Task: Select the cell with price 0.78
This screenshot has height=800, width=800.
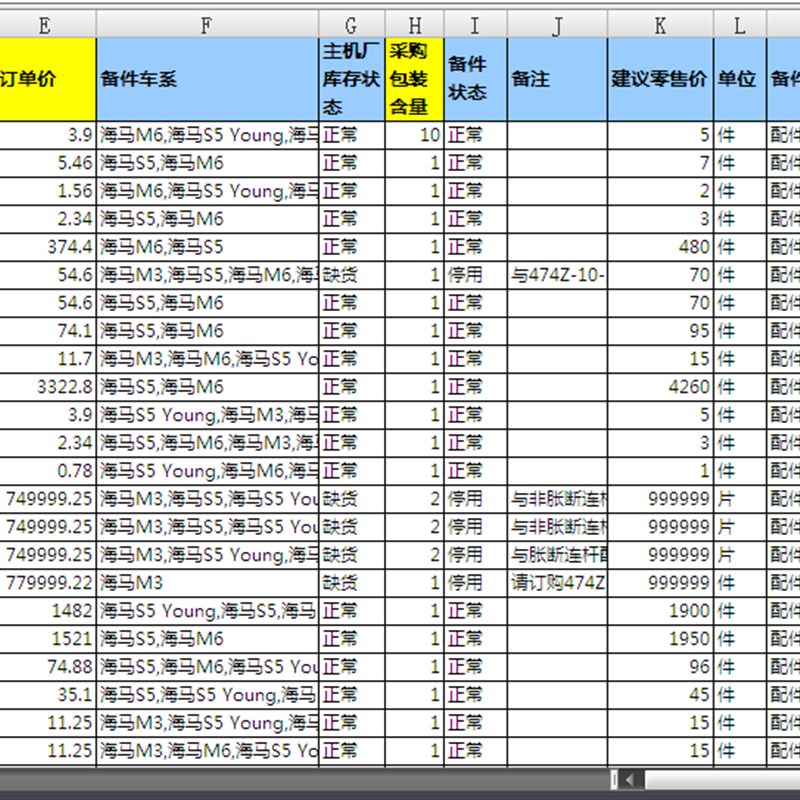Action: tap(47, 471)
